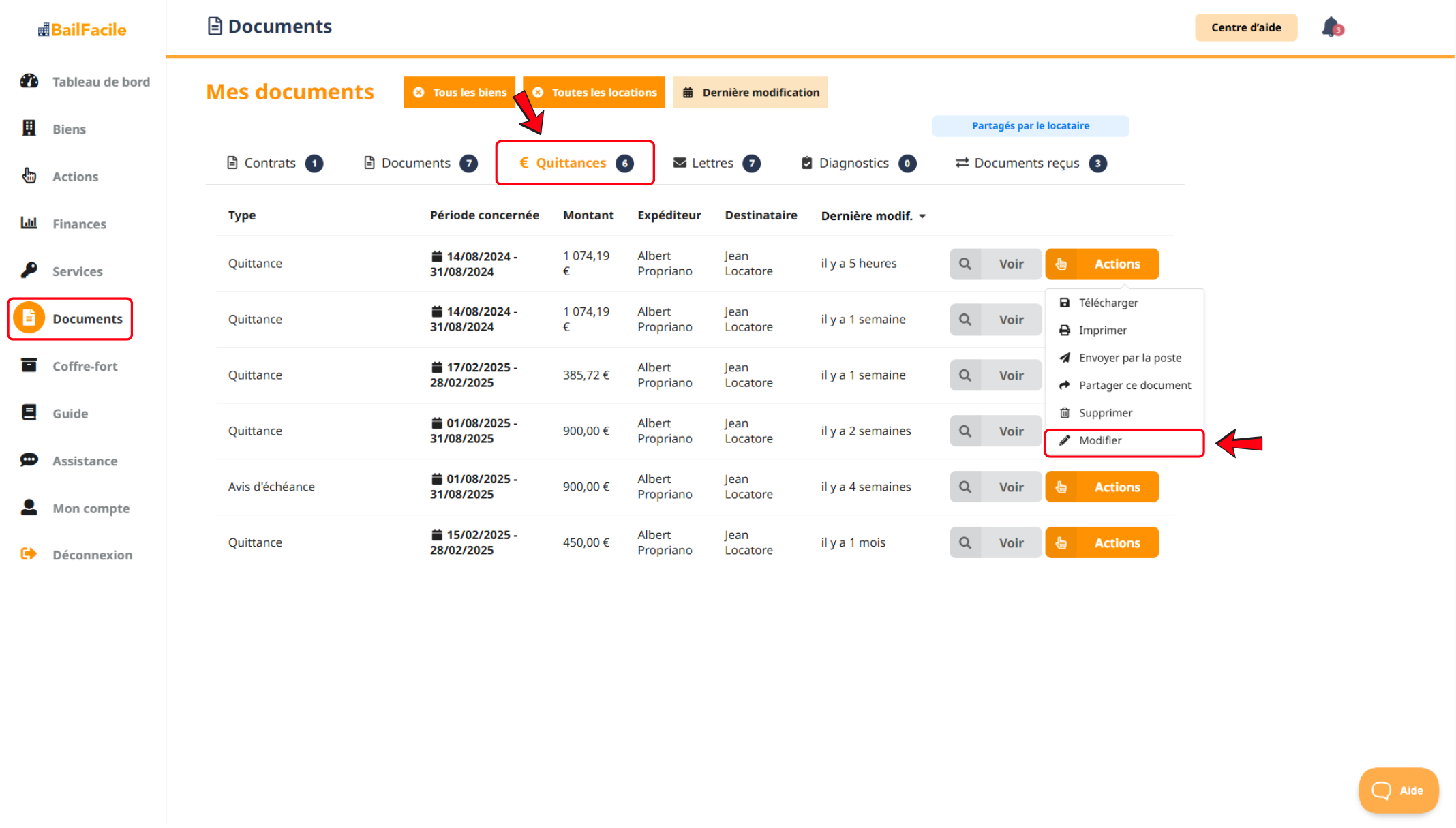Open Actions dropdown for Avis d'échéance

(x=1102, y=487)
